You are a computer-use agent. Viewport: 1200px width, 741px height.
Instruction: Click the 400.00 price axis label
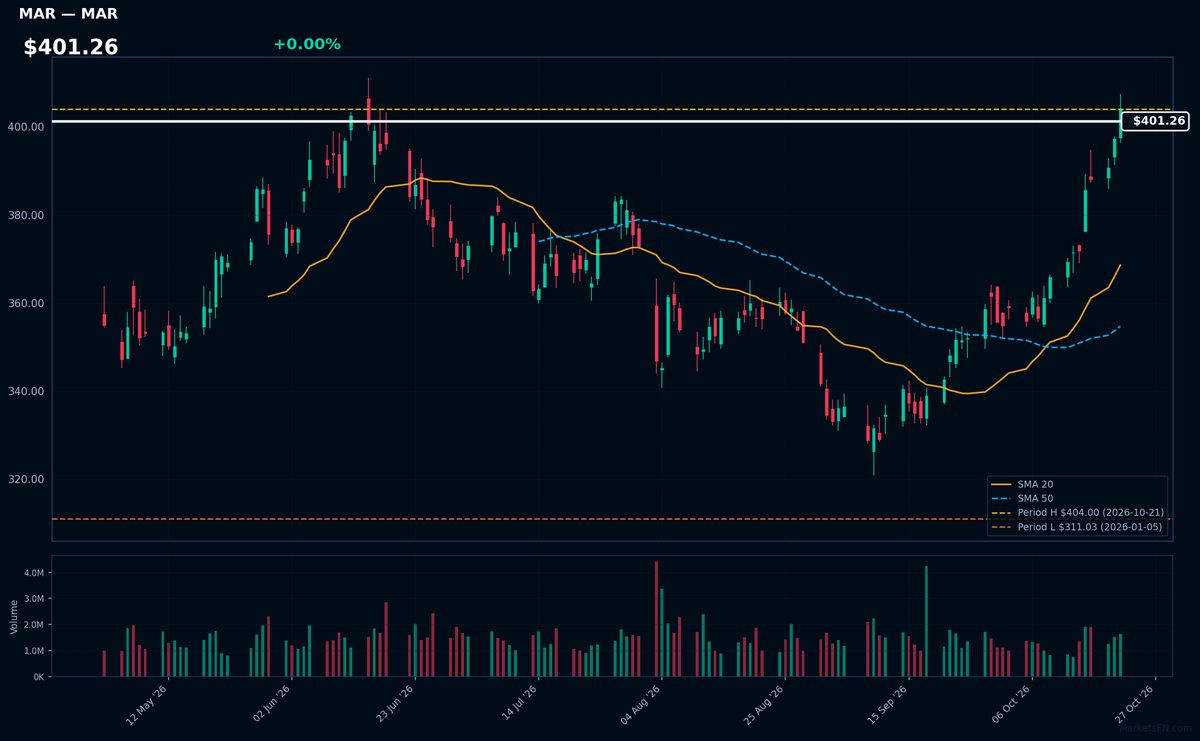click(x=26, y=127)
